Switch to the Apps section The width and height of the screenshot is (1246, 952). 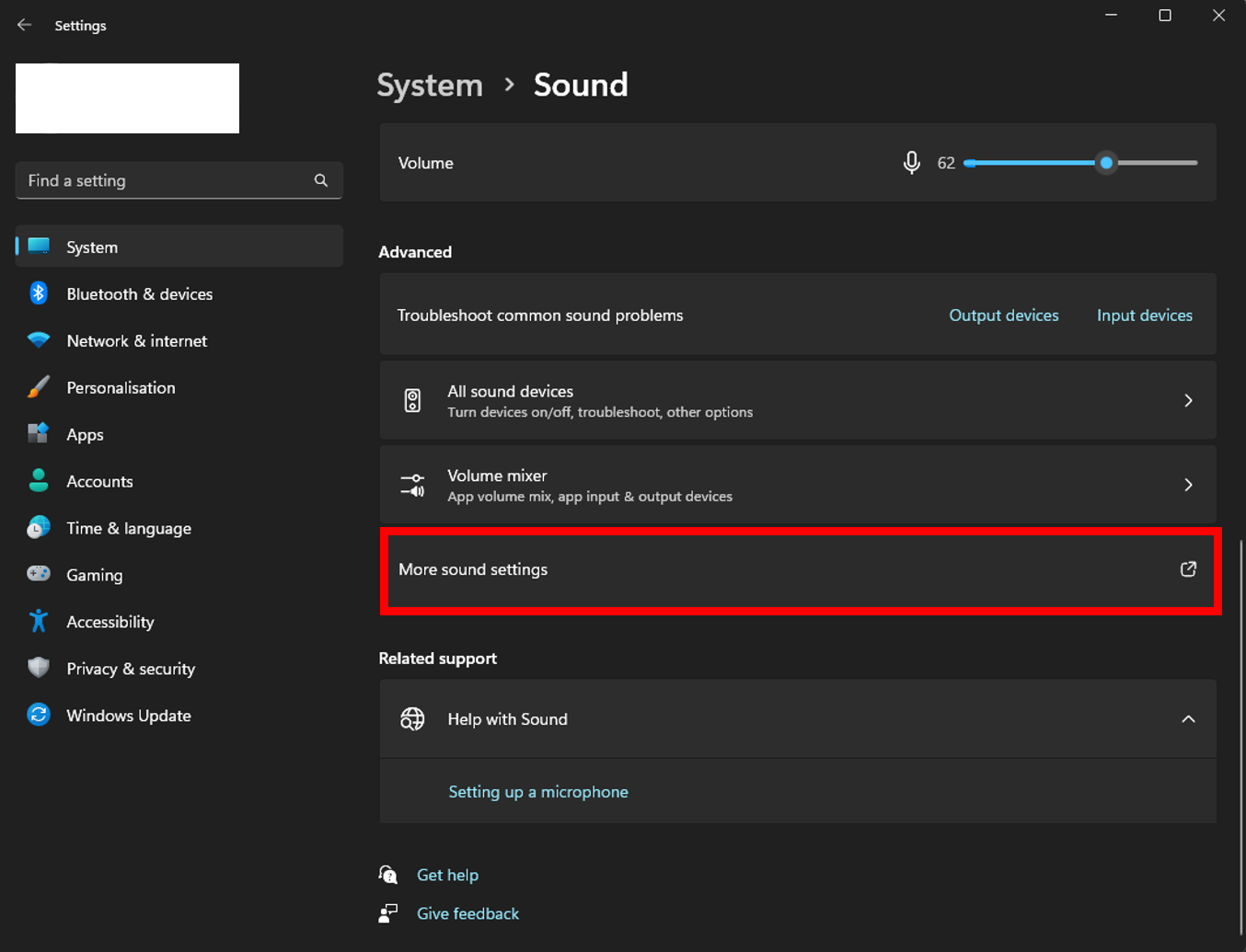[85, 434]
